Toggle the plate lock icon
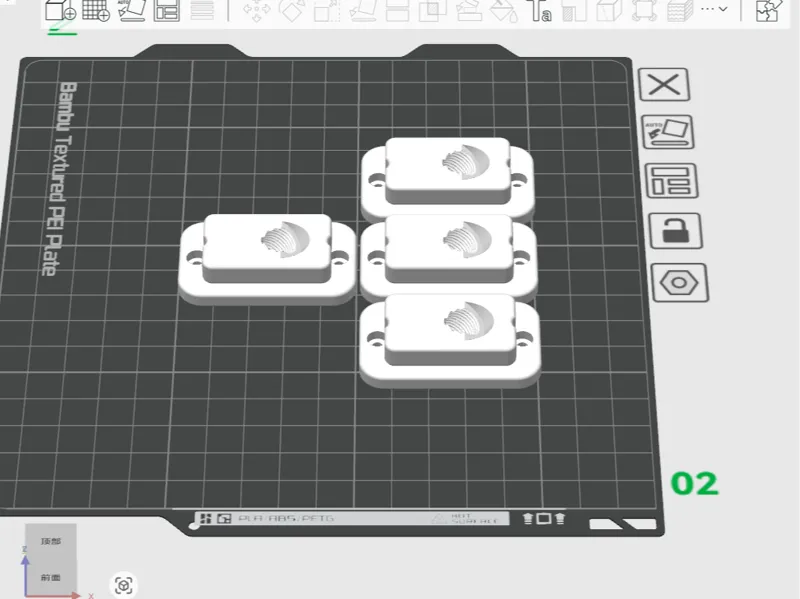The image size is (800, 599). (x=676, y=231)
